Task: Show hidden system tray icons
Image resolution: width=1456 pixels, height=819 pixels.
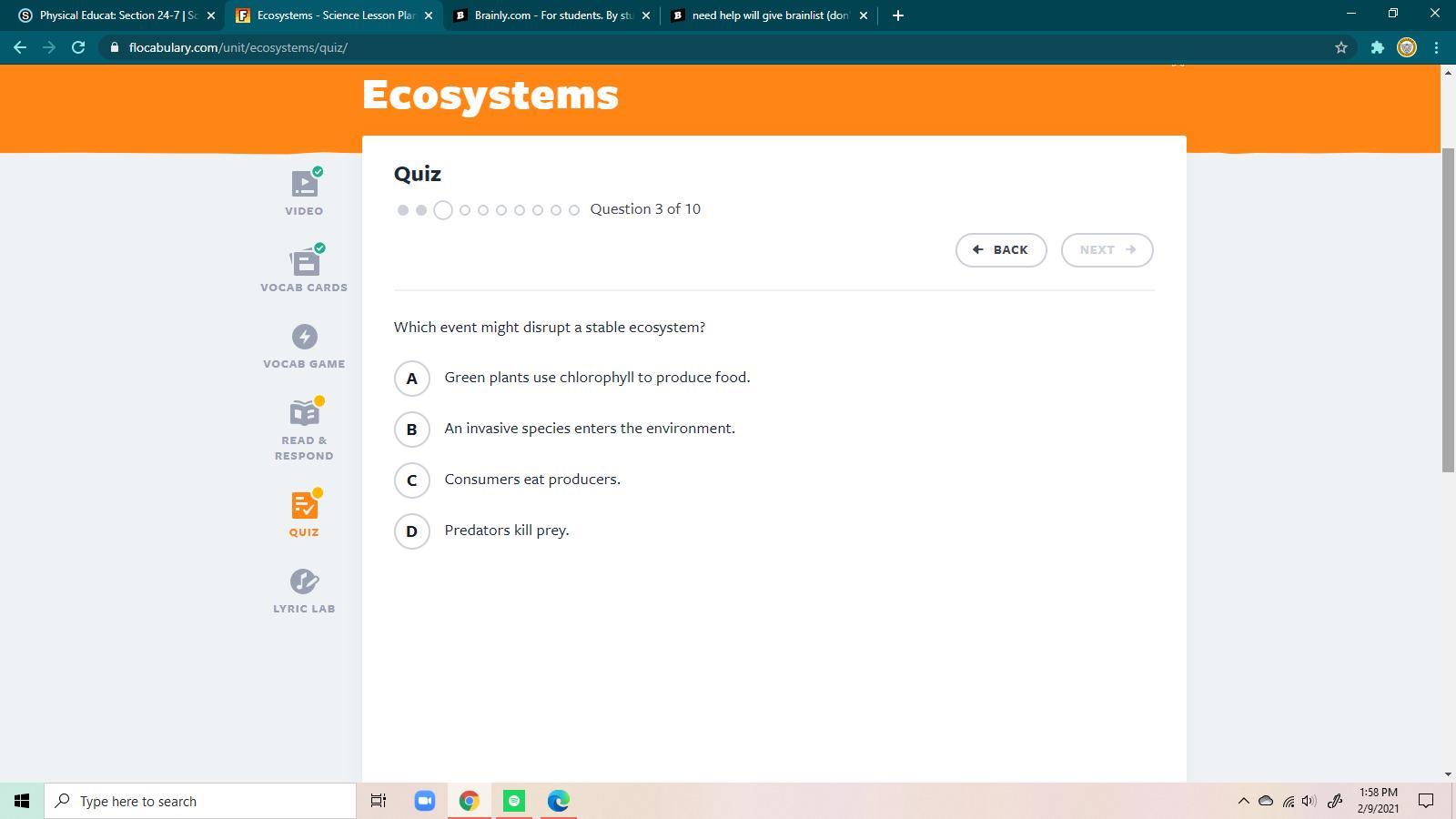Action: click(x=1243, y=801)
